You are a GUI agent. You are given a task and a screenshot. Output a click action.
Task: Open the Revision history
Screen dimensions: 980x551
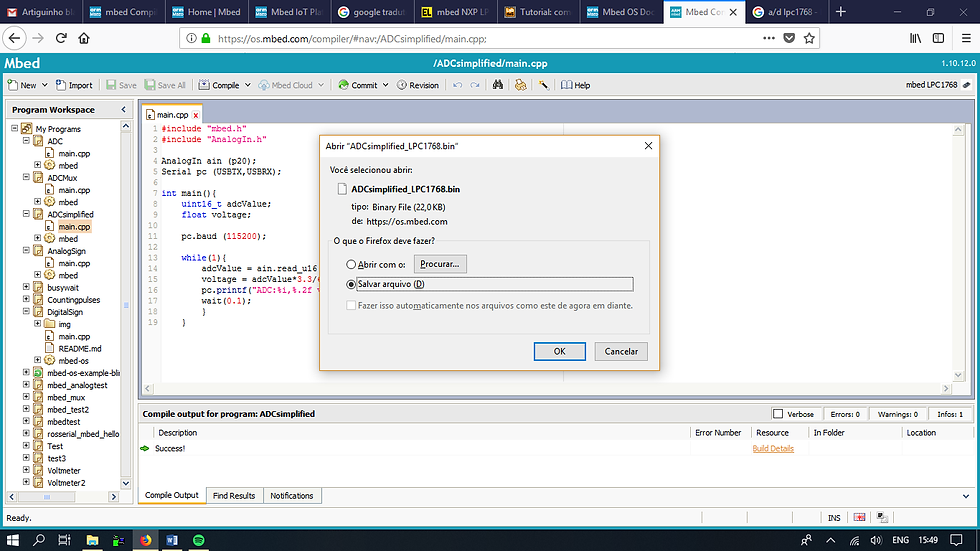point(418,85)
